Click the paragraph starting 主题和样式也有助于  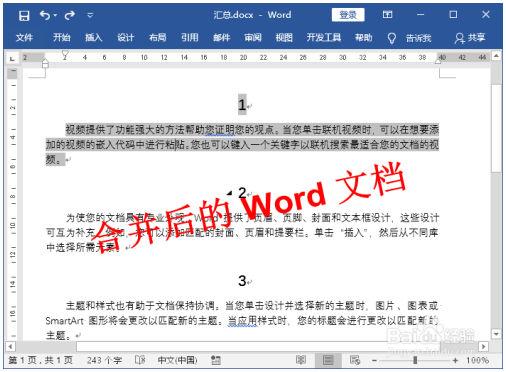tap(242, 321)
